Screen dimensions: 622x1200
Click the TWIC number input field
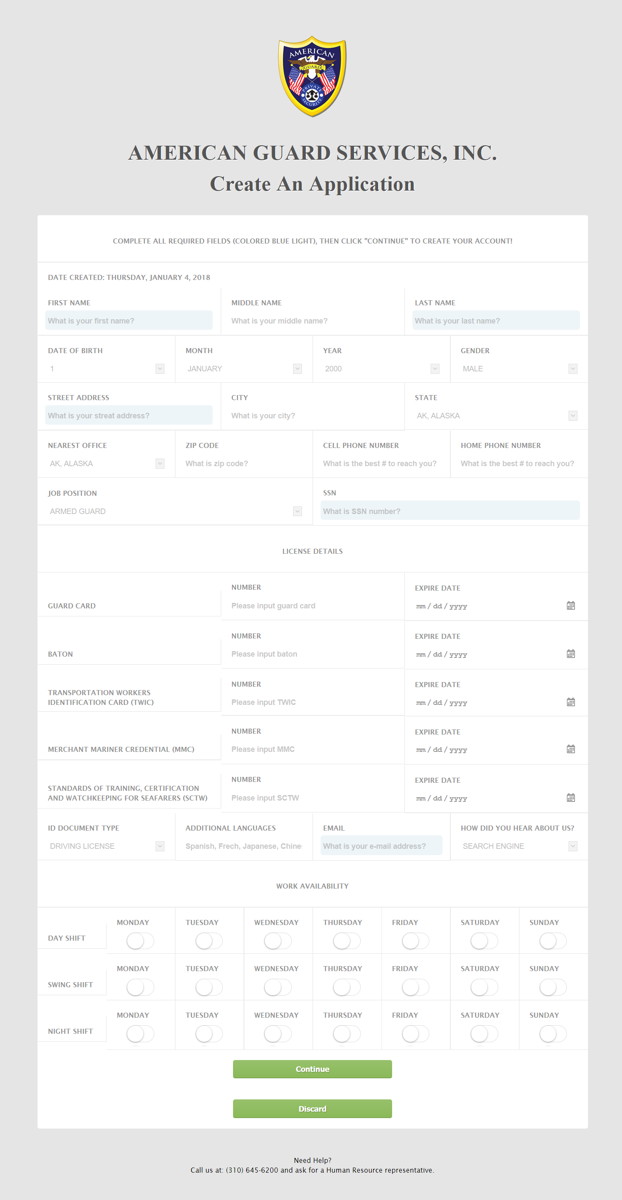[x=313, y=702]
